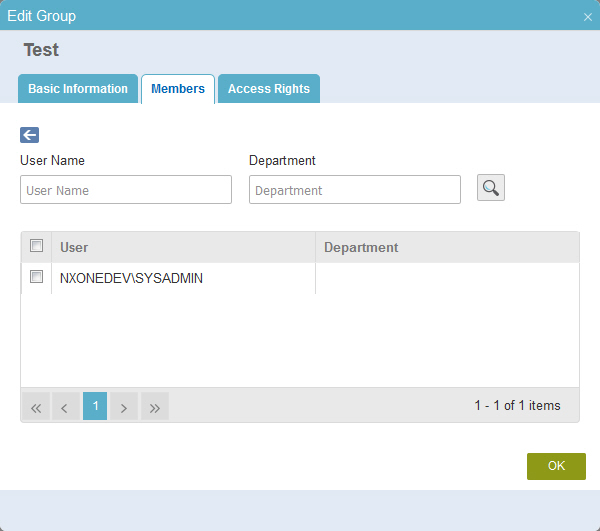Toggle the select-all checkbox in header

coord(36,246)
